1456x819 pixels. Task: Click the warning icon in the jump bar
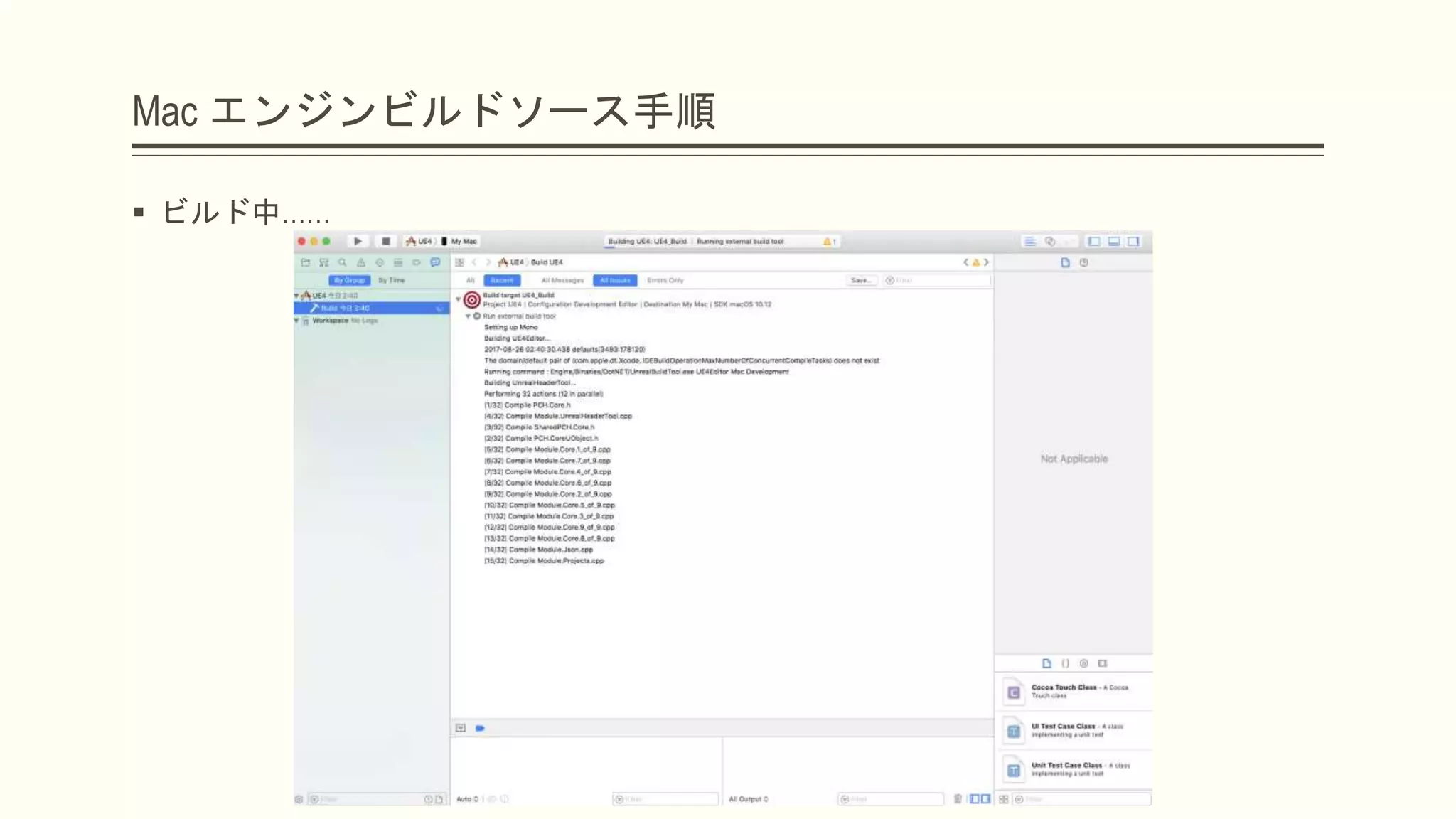(976, 262)
